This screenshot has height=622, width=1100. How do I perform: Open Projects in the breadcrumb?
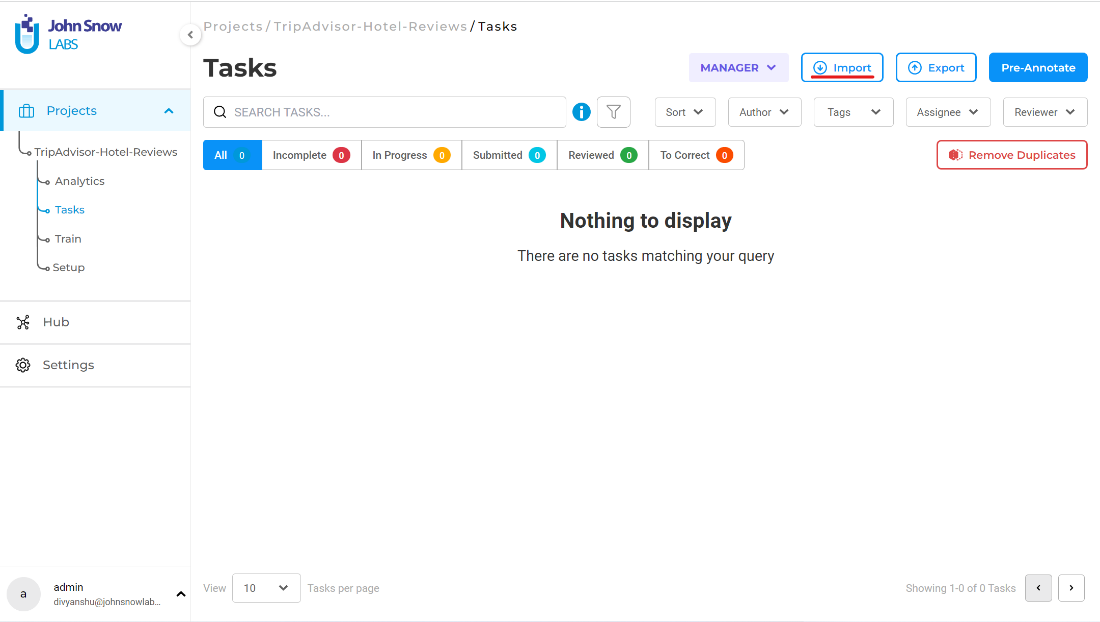[233, 26]
